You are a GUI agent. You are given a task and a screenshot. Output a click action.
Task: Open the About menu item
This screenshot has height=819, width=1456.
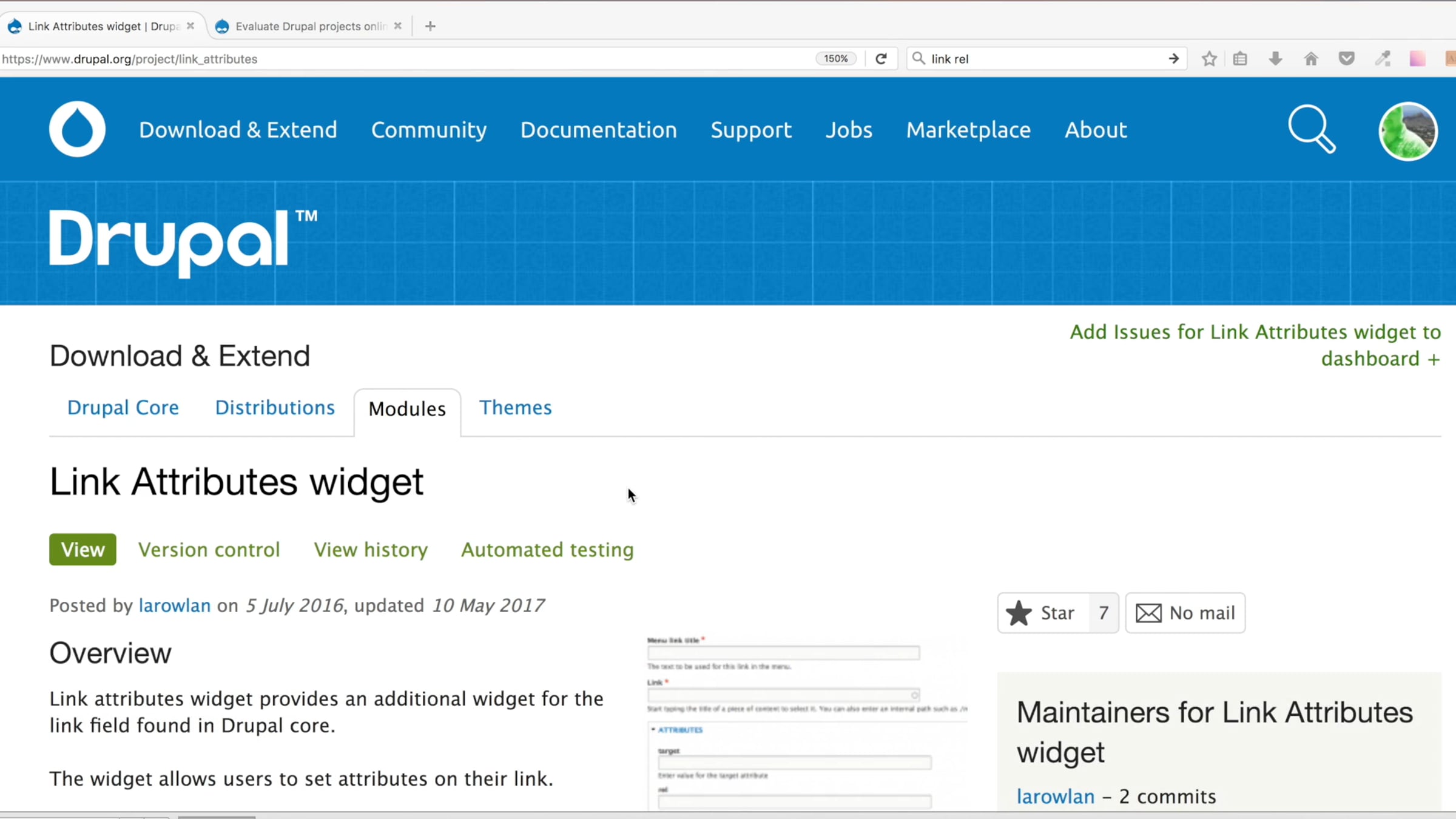(1096, 130)
